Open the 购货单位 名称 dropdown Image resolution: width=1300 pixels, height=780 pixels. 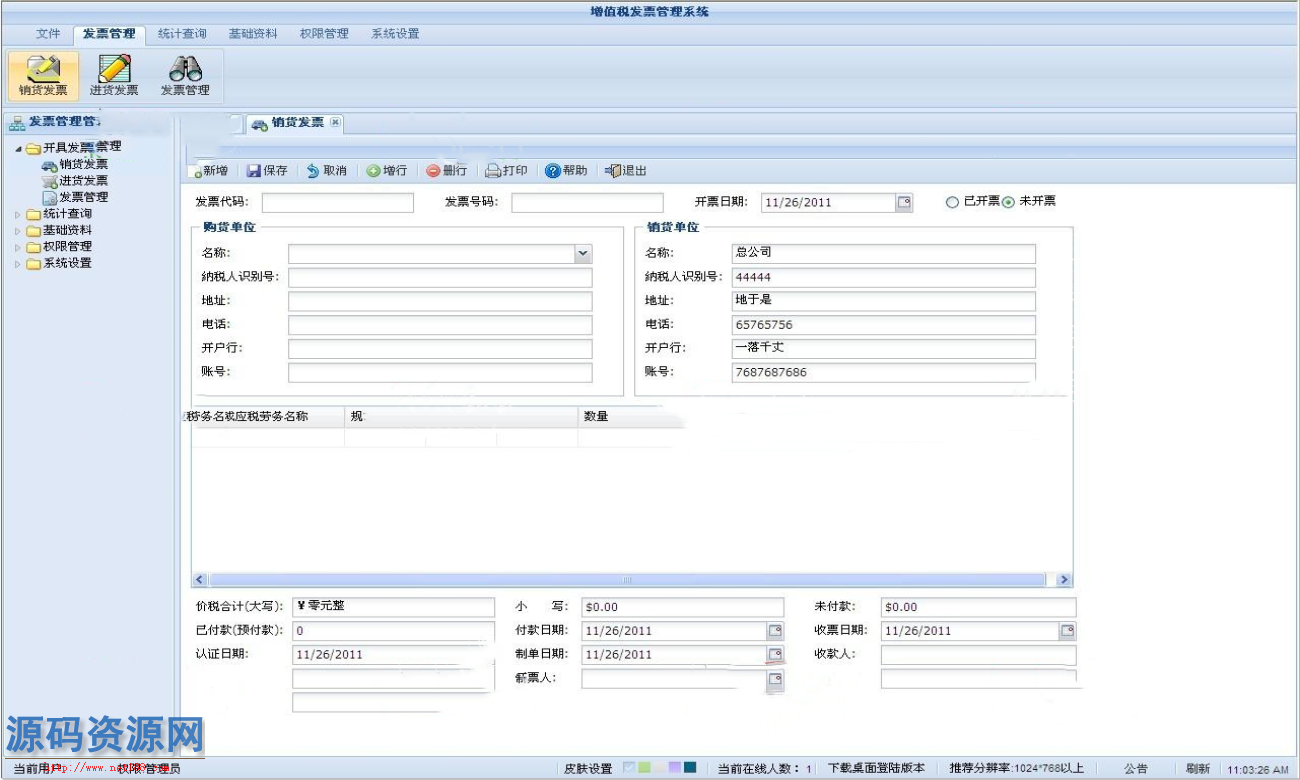pos(584,254)
